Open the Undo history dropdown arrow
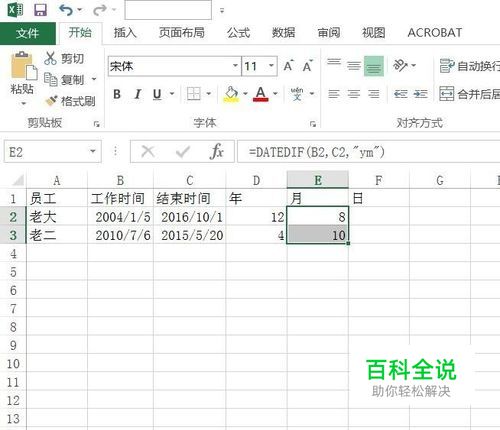The image size is (500, 430). pyautogui.click(x=80, y=10)
